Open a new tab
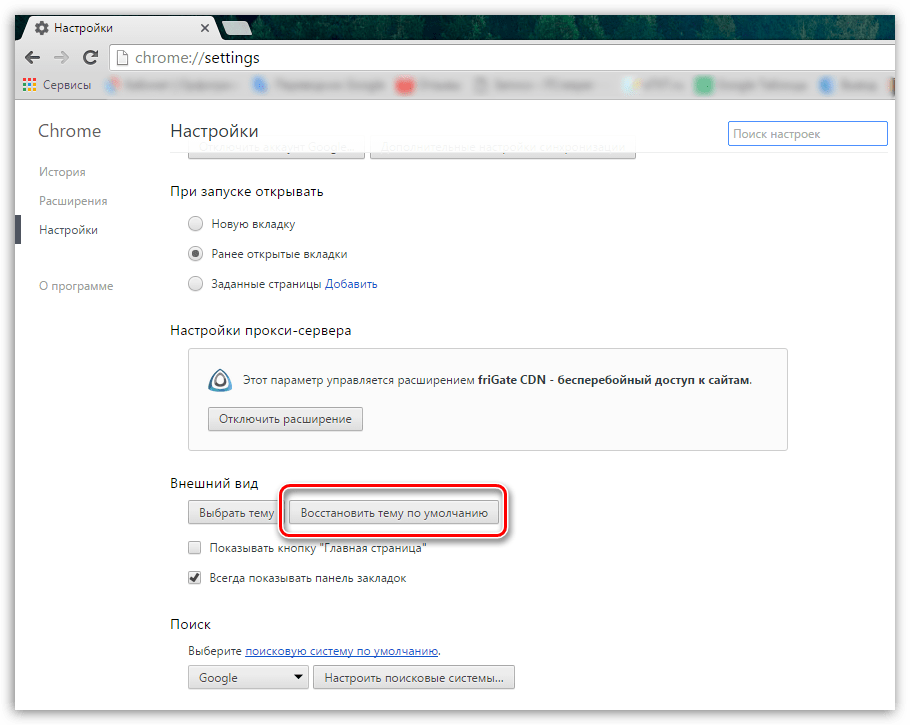 tap(236, 28)
